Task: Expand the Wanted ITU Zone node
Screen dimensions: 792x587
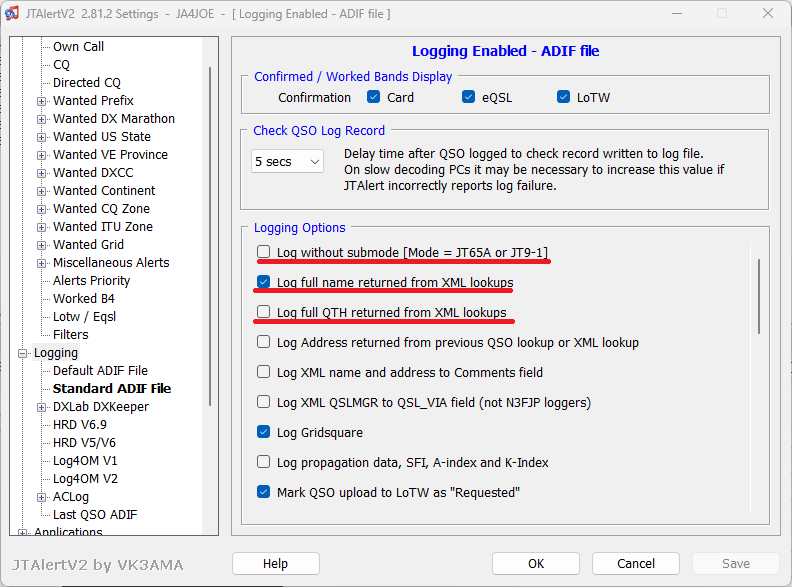Action: coord(42,227)
